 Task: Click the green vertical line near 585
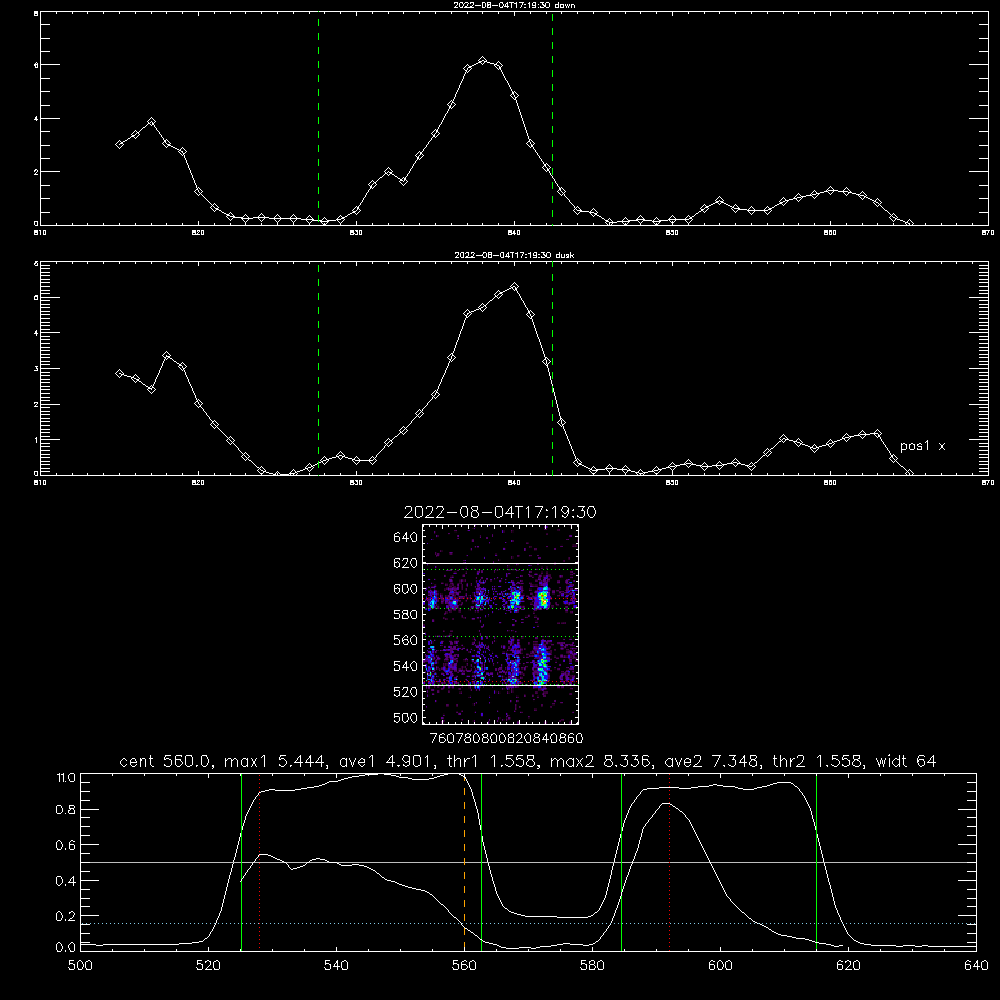point(621,862)
